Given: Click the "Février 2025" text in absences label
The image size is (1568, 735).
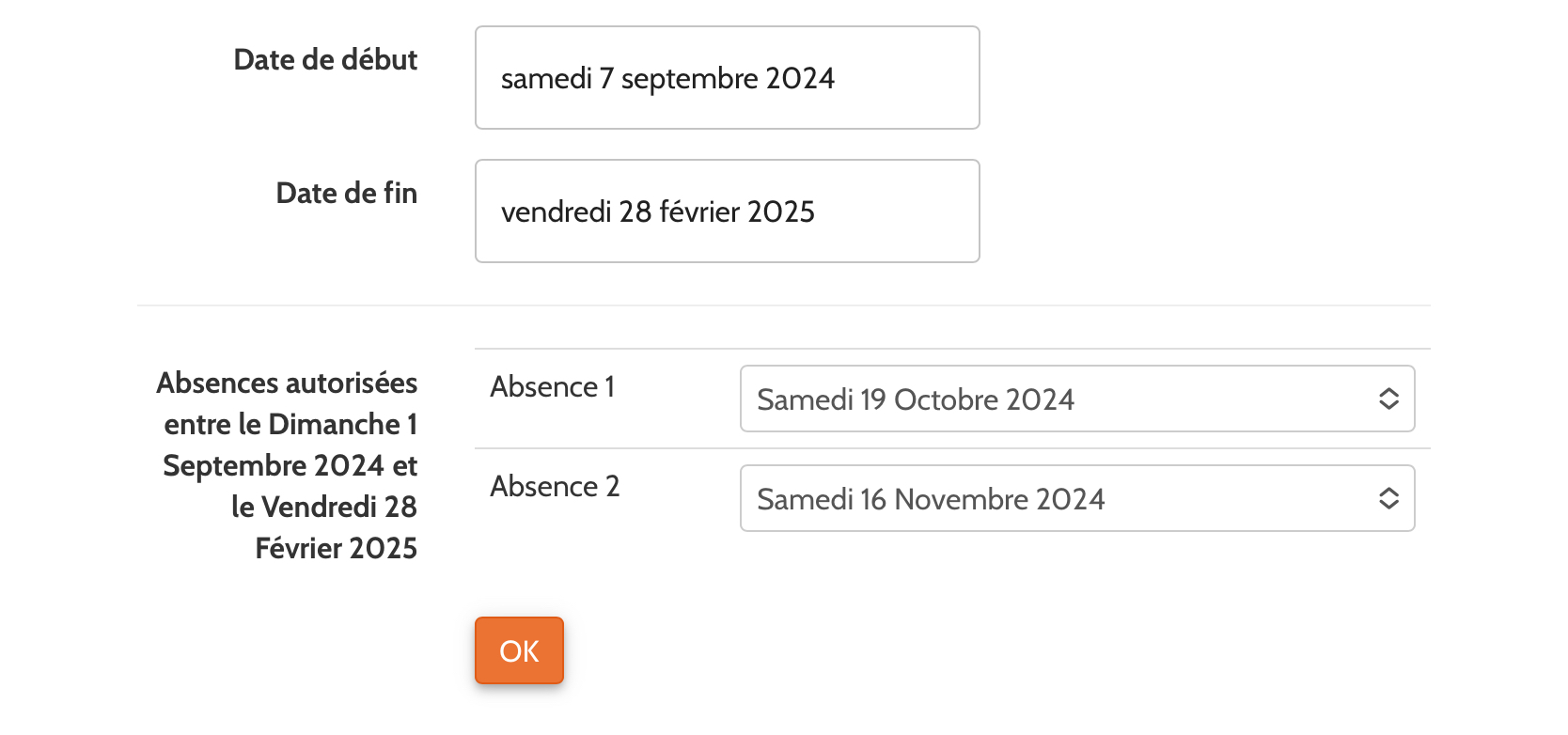Looking at the screenshot, I should point(336,549).
